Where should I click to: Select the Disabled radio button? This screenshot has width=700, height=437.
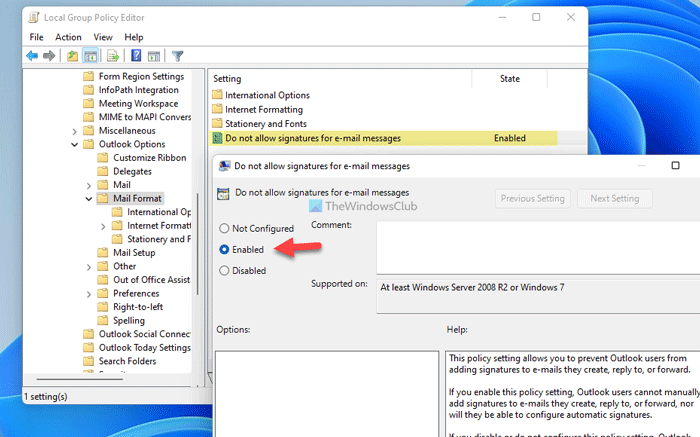(x=224, y=271)
